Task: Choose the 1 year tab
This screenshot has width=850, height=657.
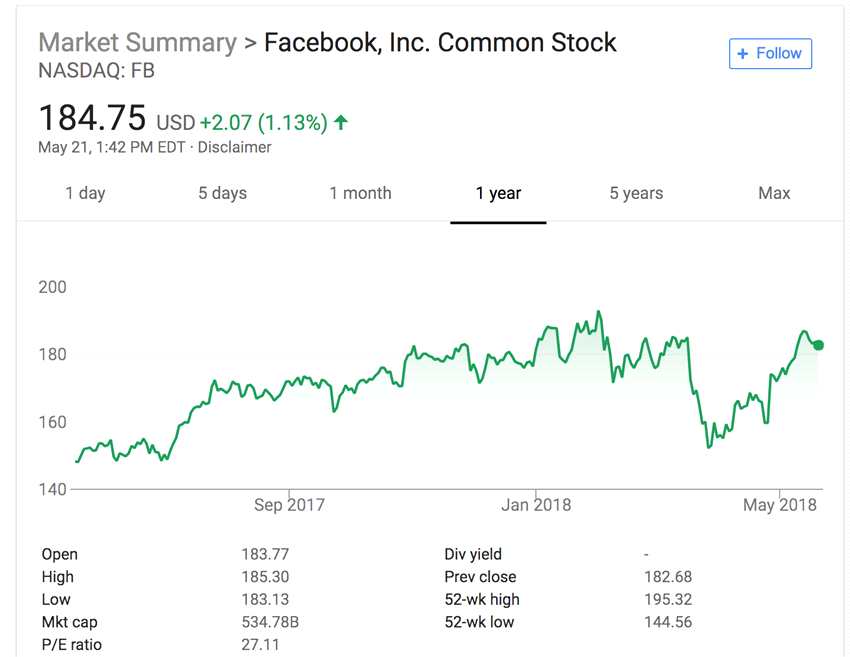Action: [498, 193]
